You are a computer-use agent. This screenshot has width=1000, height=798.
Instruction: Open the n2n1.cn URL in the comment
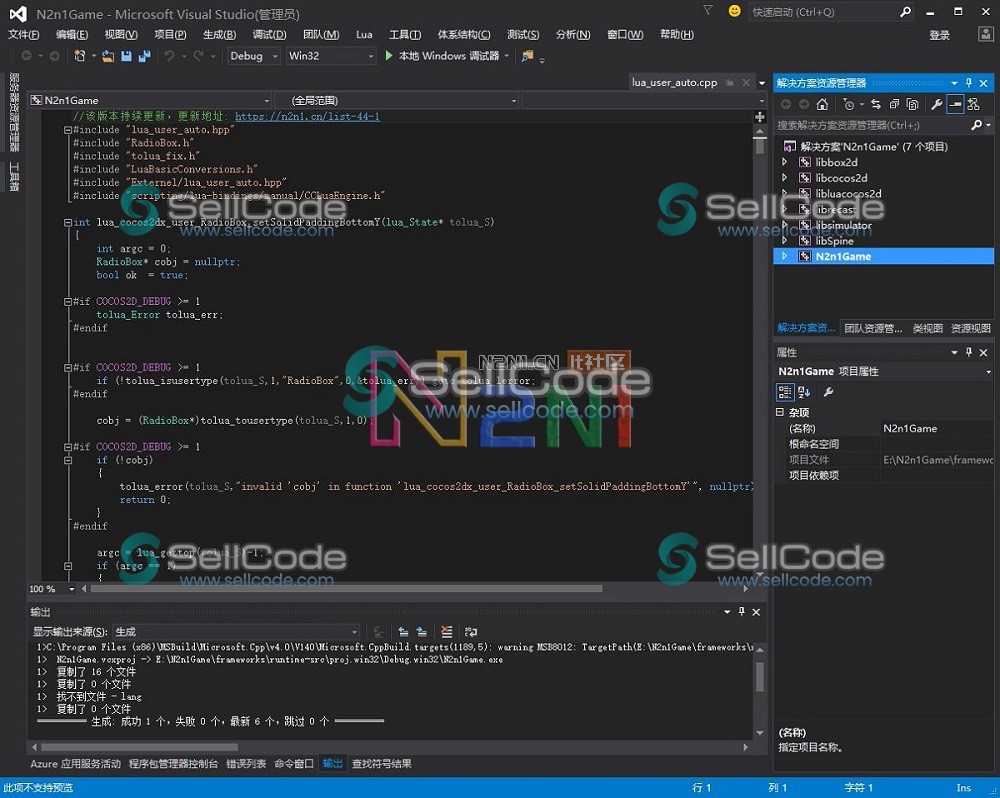[x=307, y=117]
